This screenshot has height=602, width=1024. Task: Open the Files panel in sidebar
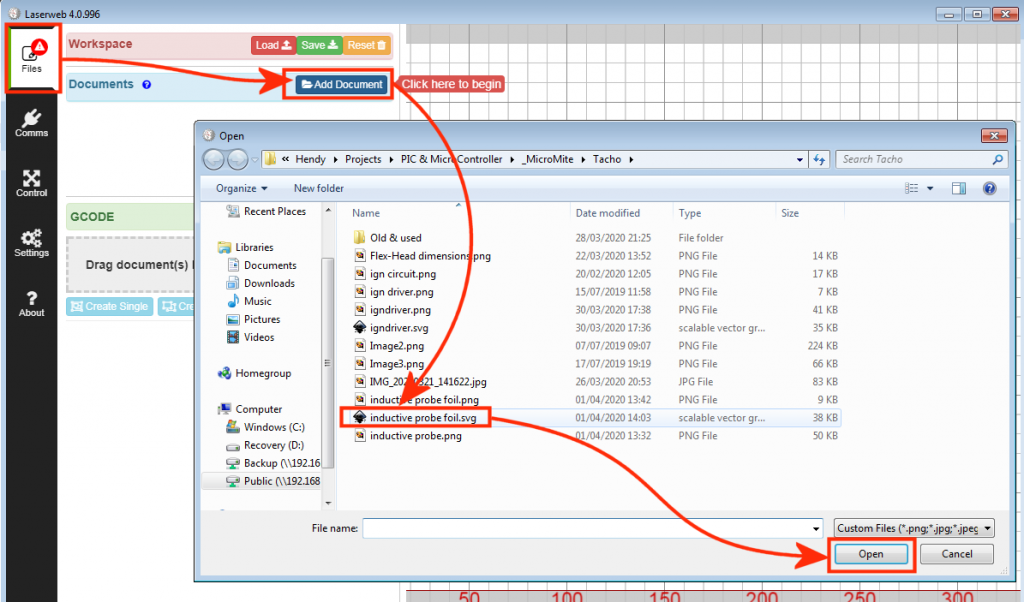point(32,57)
